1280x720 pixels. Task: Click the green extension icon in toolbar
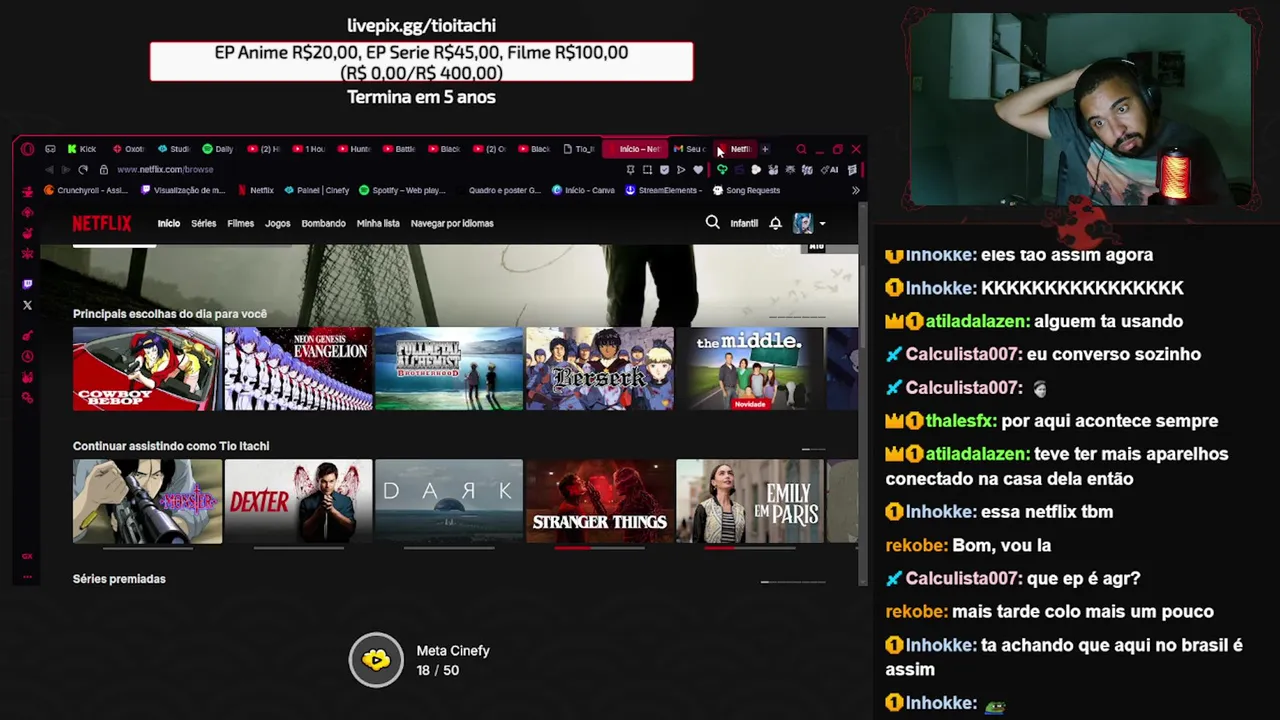721,170
